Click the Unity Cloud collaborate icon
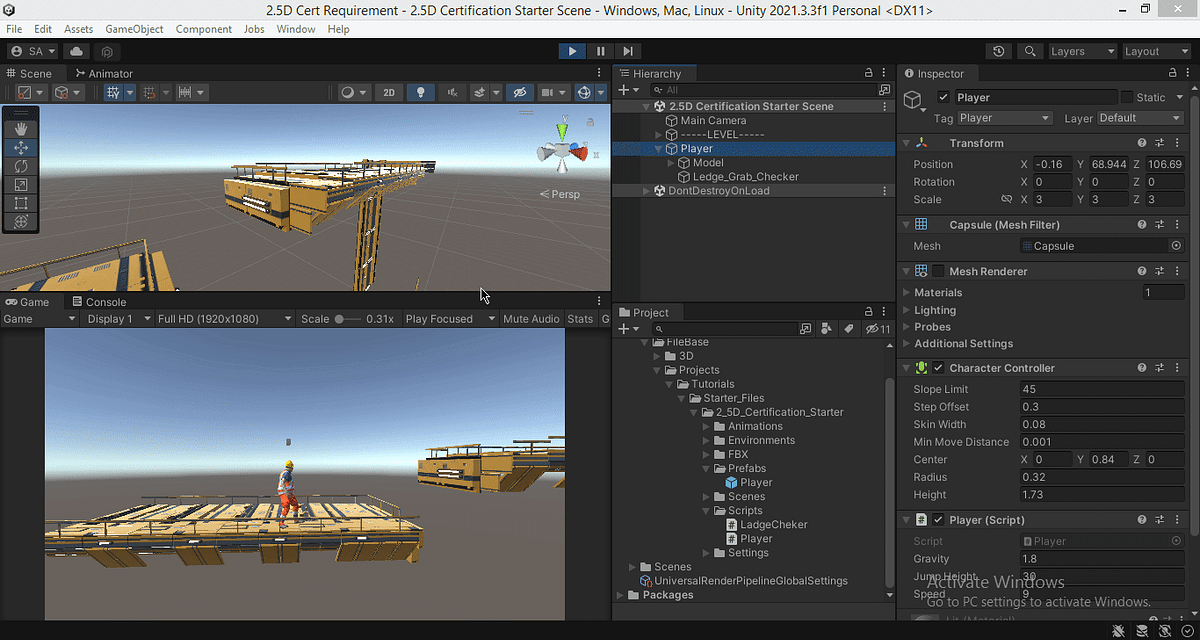 click(x=76, y=51)
